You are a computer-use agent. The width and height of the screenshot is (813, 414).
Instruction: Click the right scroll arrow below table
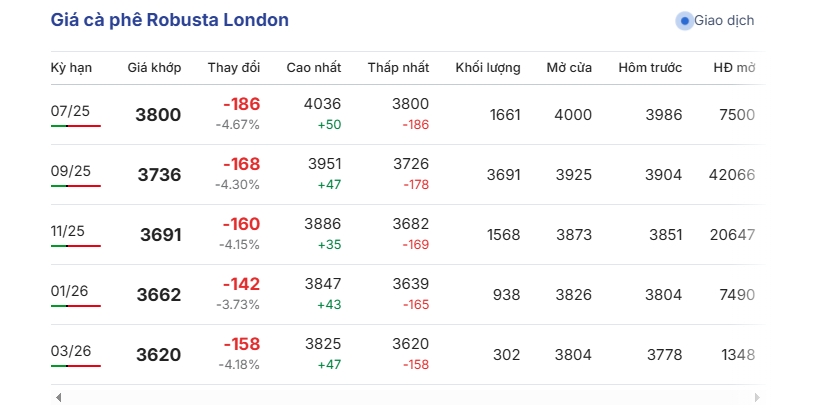click(x=757, y=397)
